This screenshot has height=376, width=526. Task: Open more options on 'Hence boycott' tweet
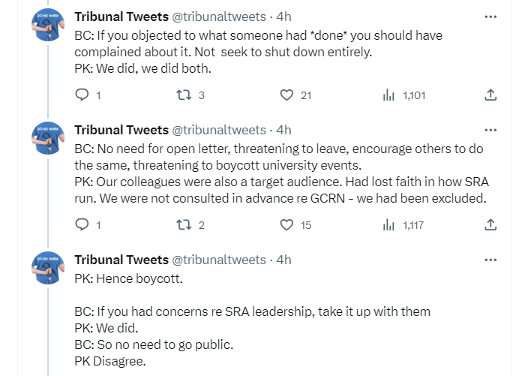(490, 260)
